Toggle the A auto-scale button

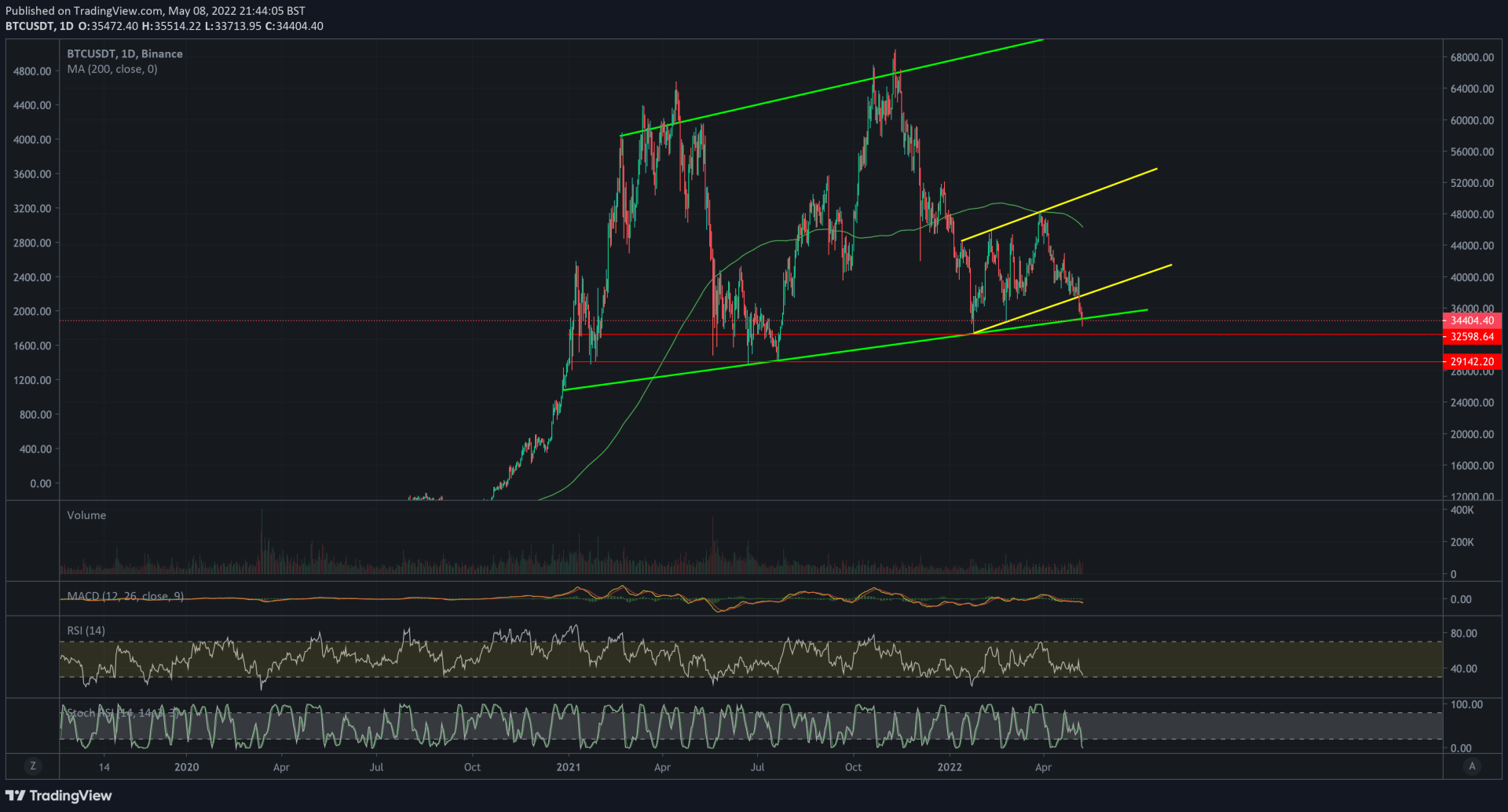[x=1472, y=766]
